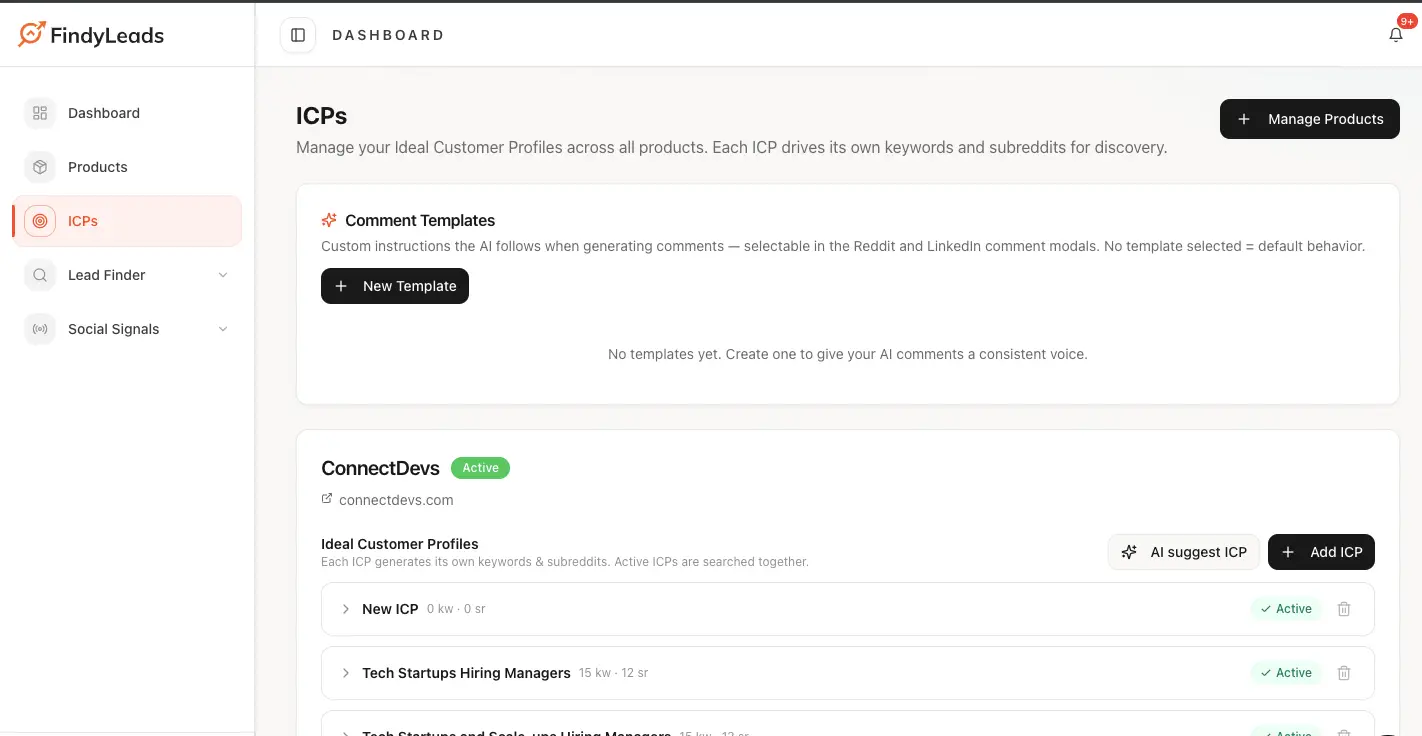Screen dimensions: 1422x736
Task: Click the ConnectDevs Active badge
Action: 480,468
